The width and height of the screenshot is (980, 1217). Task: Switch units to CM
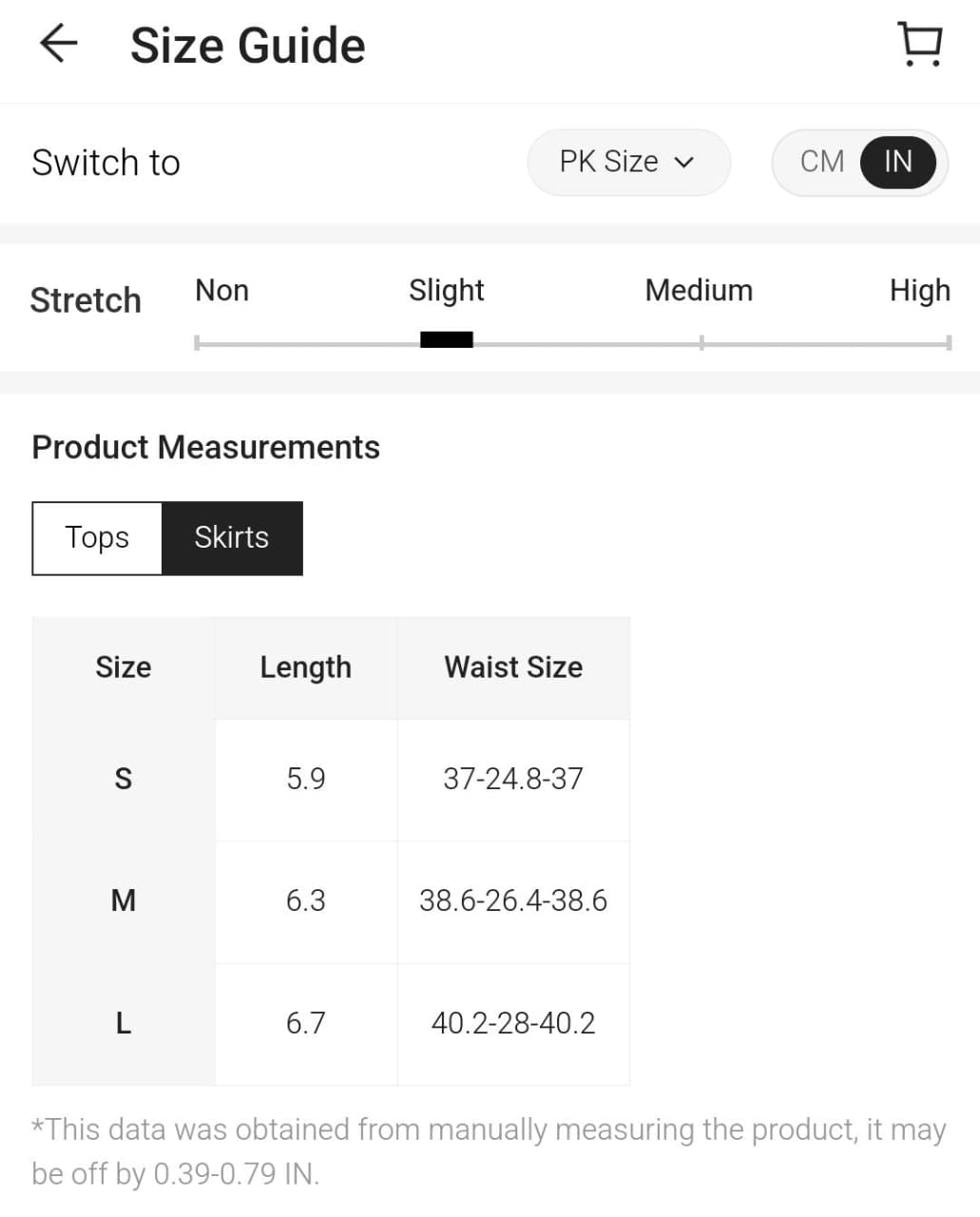[x=821, y=163]
